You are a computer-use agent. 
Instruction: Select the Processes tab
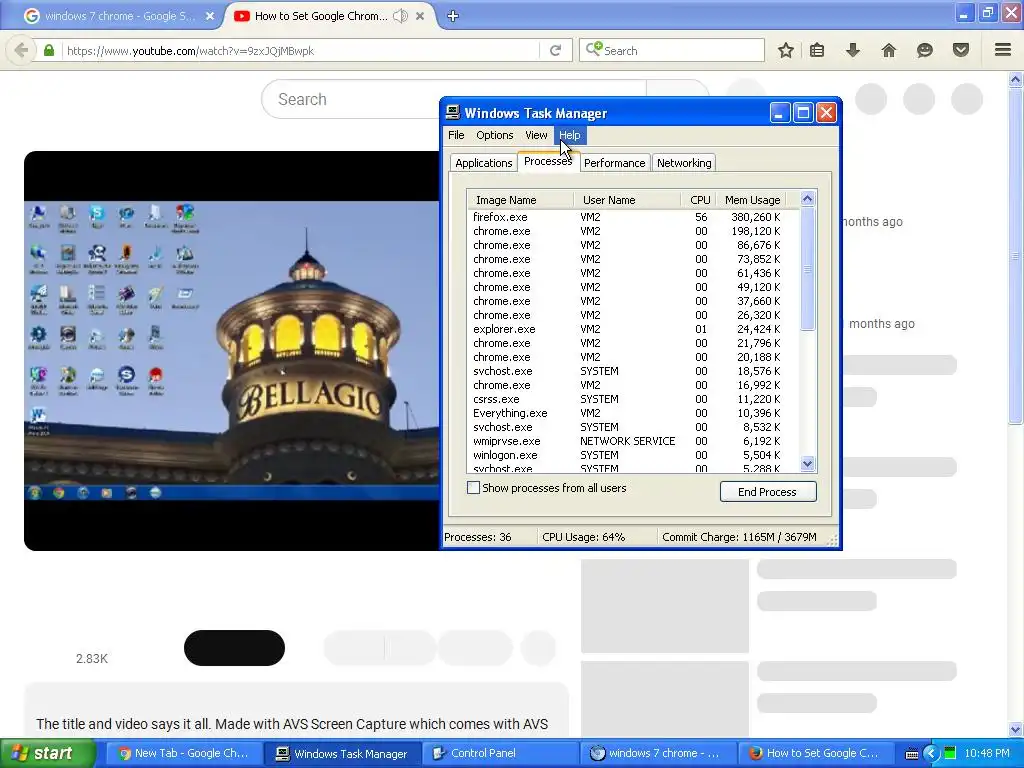coord(548,161)
